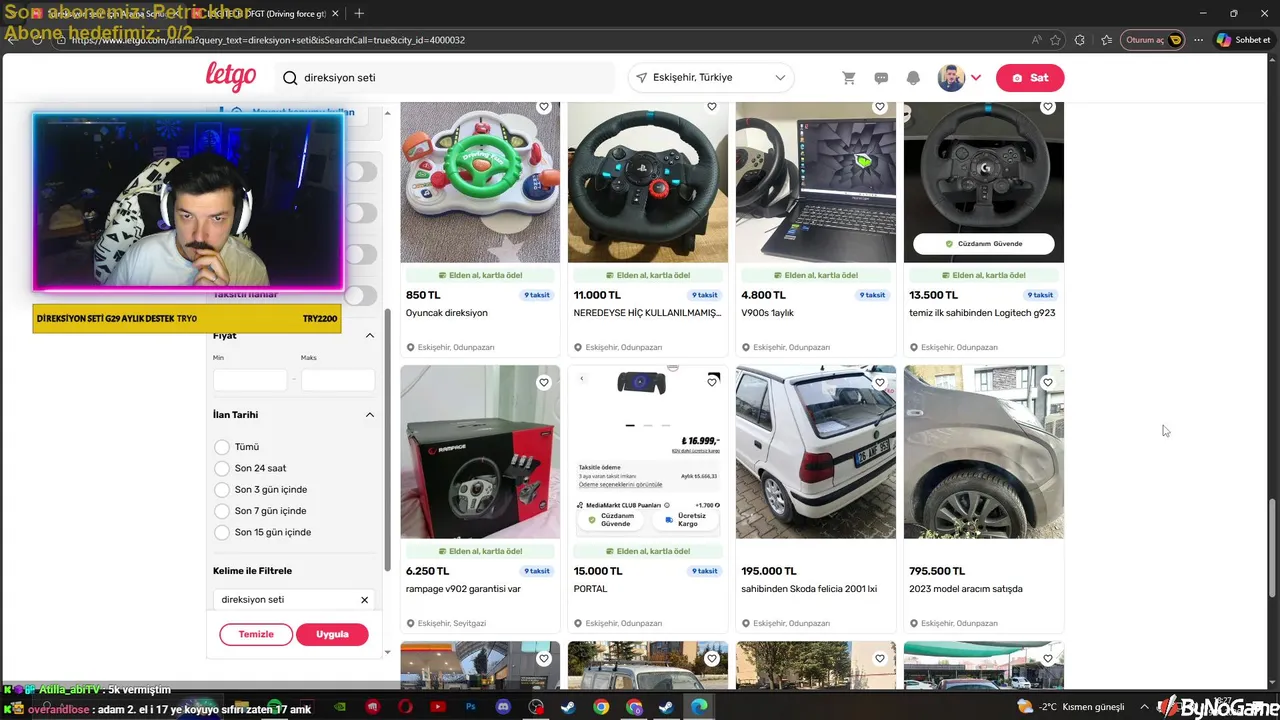
Task: Select Son 7 gün içinde radio button
Action: [x=222, y=511]
